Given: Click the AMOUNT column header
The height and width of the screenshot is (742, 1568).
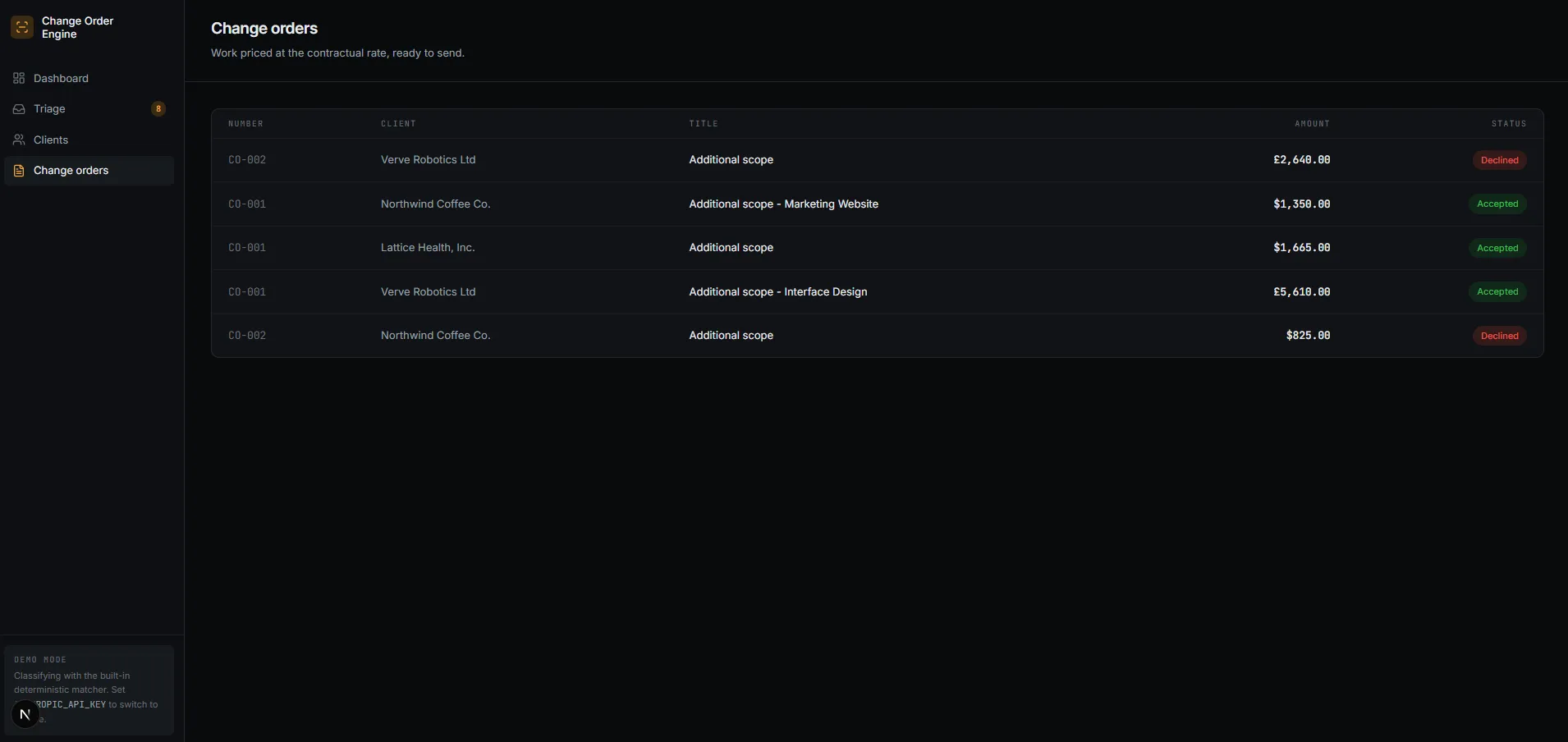Looking at the screenshot, I should (x=1312, y=124).
